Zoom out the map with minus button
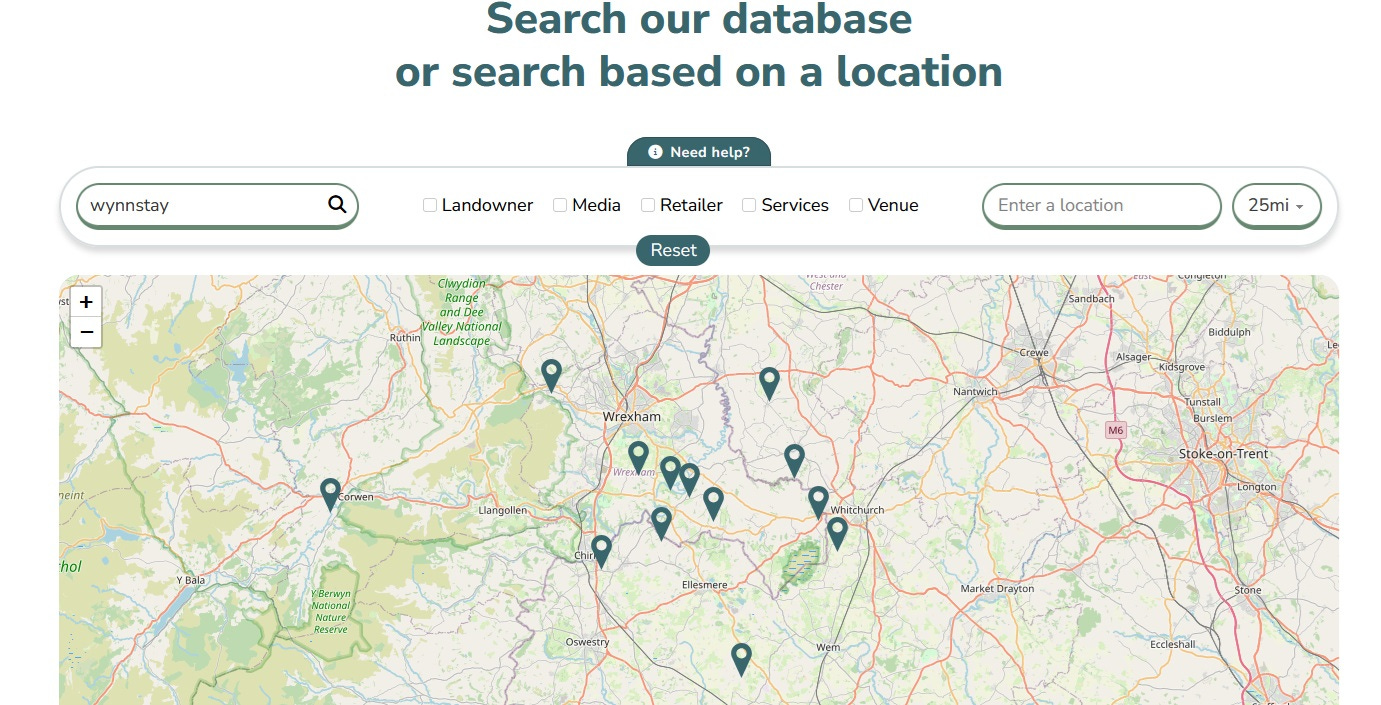1381x705 pixels. click(86, 332)
